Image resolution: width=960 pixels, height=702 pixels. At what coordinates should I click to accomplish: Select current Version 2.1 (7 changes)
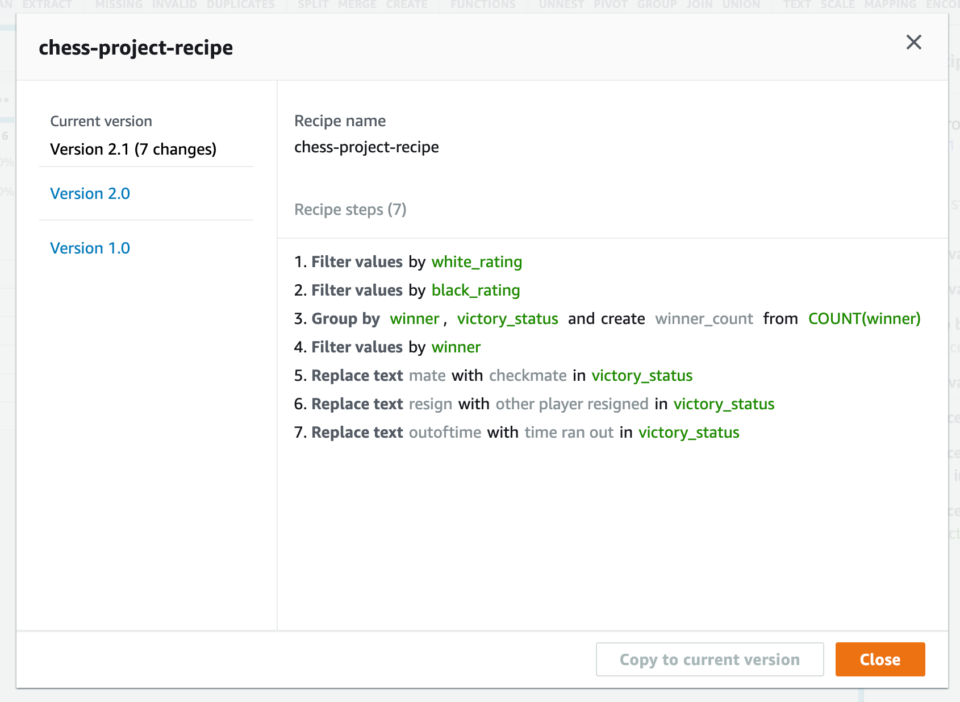click(x=133, y=149)
